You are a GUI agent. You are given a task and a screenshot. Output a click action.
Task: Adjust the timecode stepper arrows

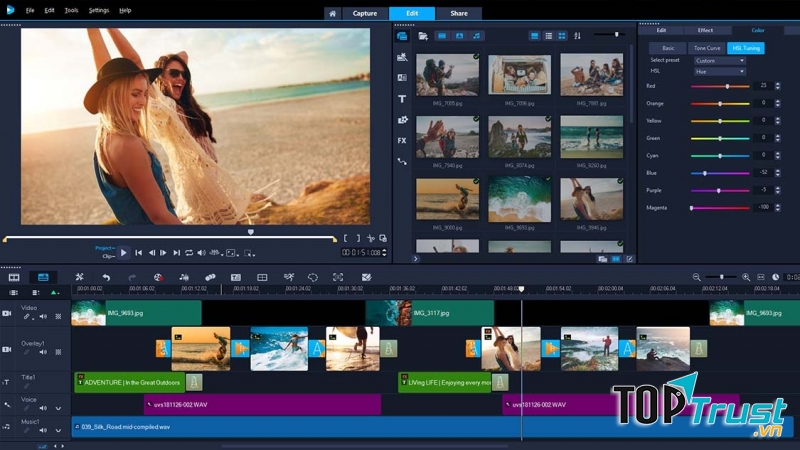coord(384,253)
